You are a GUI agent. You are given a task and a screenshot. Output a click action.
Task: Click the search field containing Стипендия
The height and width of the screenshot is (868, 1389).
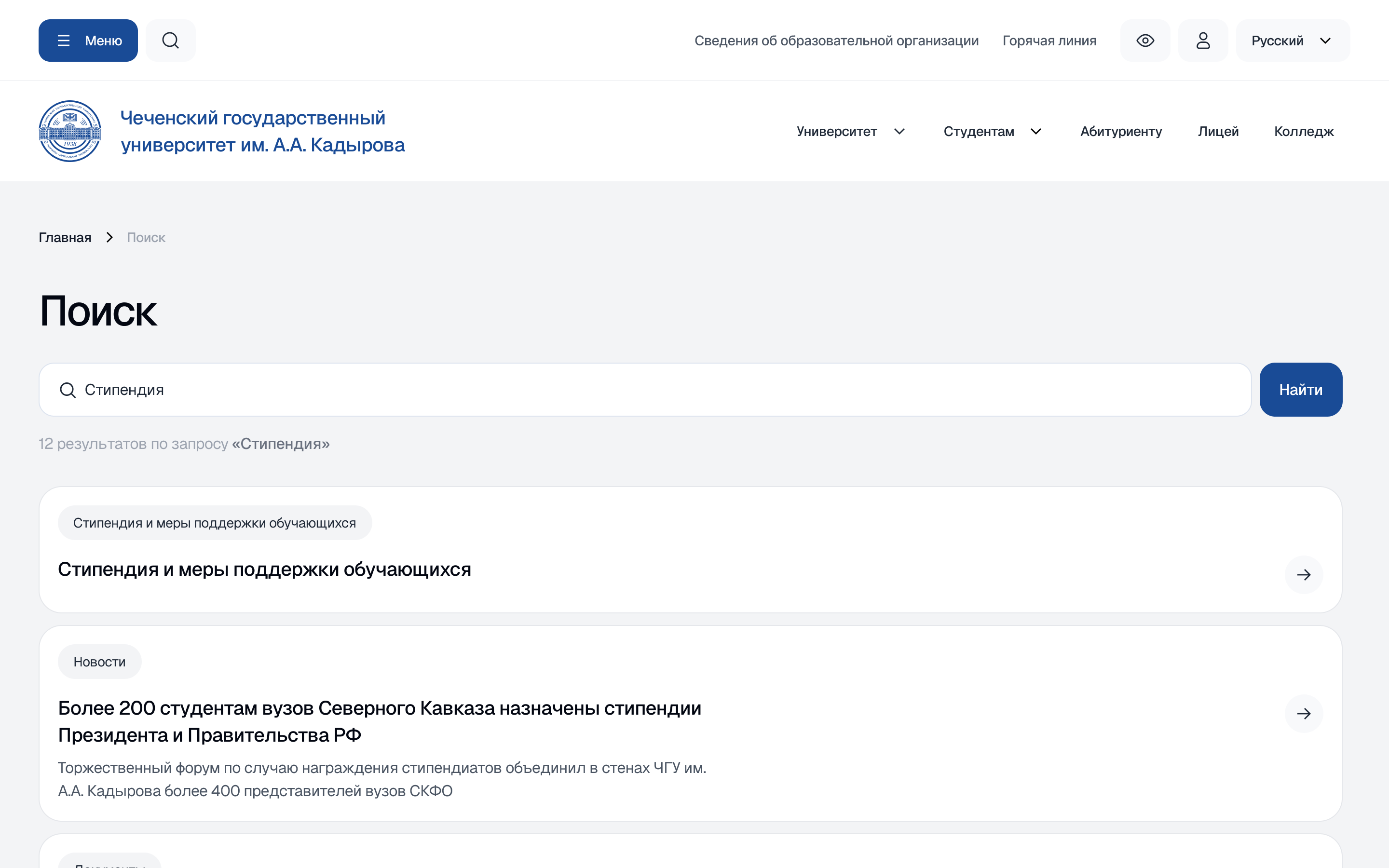644,390
